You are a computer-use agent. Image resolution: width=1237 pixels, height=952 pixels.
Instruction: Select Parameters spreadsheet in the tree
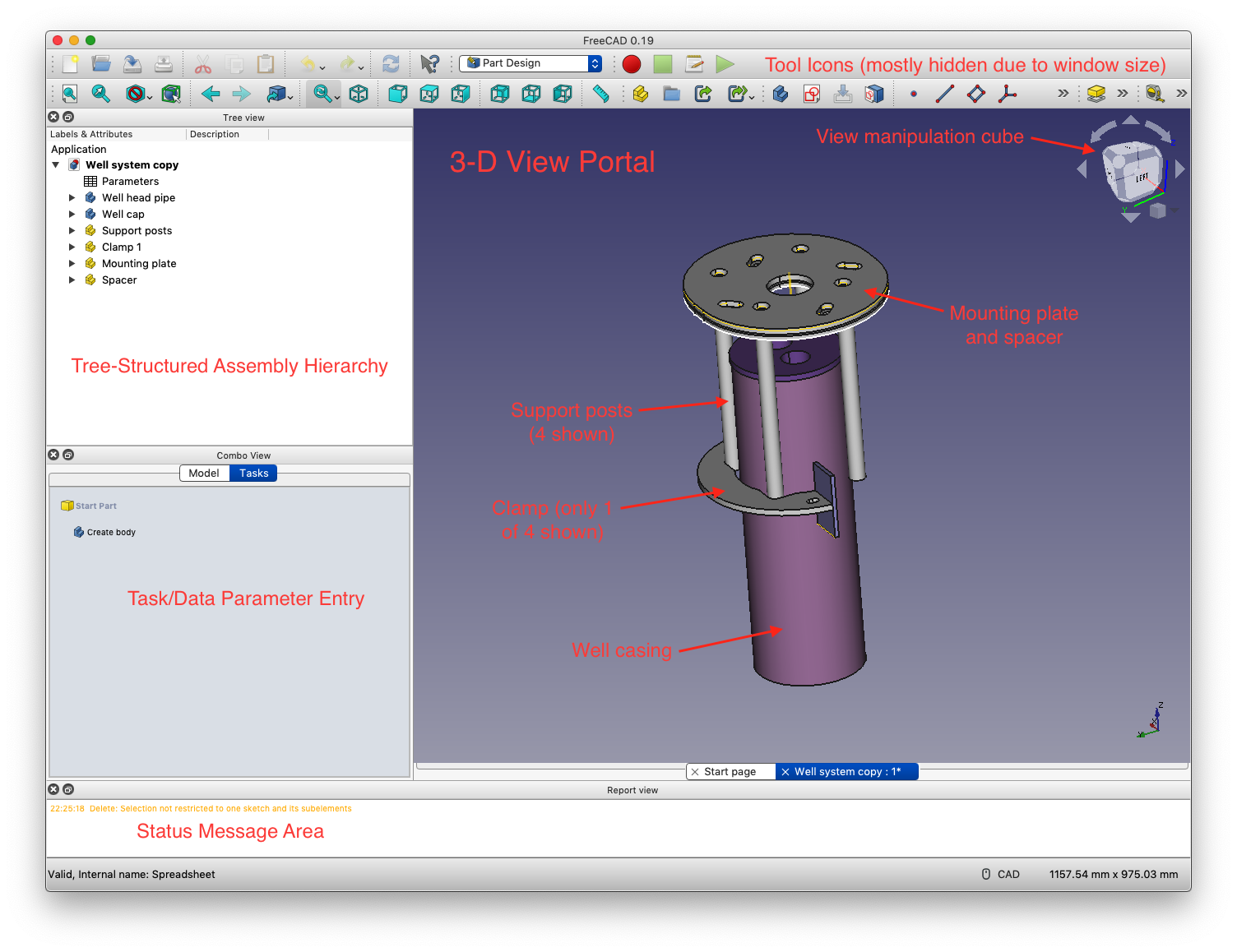(130, 182)
